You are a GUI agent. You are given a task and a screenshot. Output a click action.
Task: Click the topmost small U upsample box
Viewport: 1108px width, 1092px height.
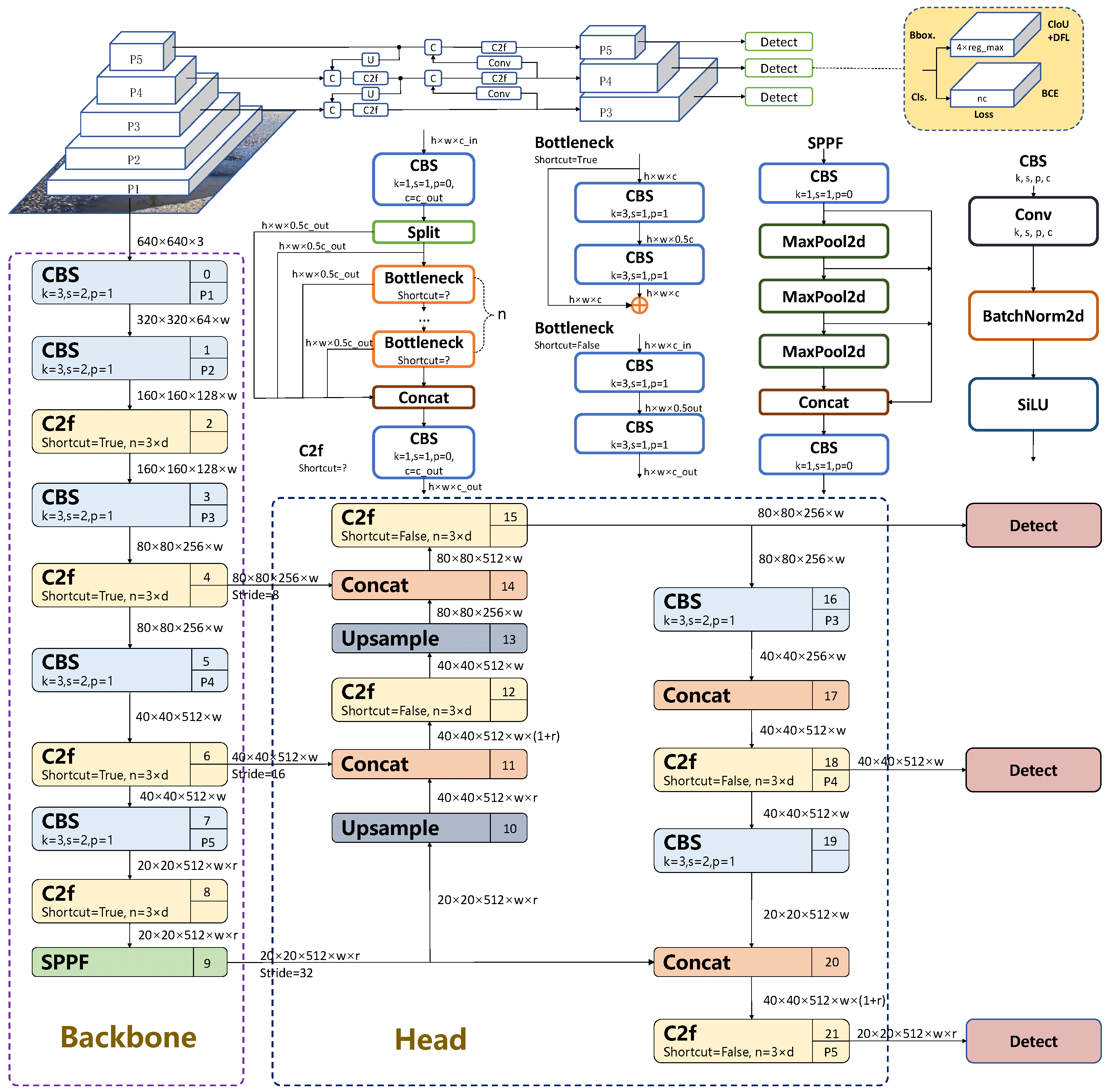point(370,60)
